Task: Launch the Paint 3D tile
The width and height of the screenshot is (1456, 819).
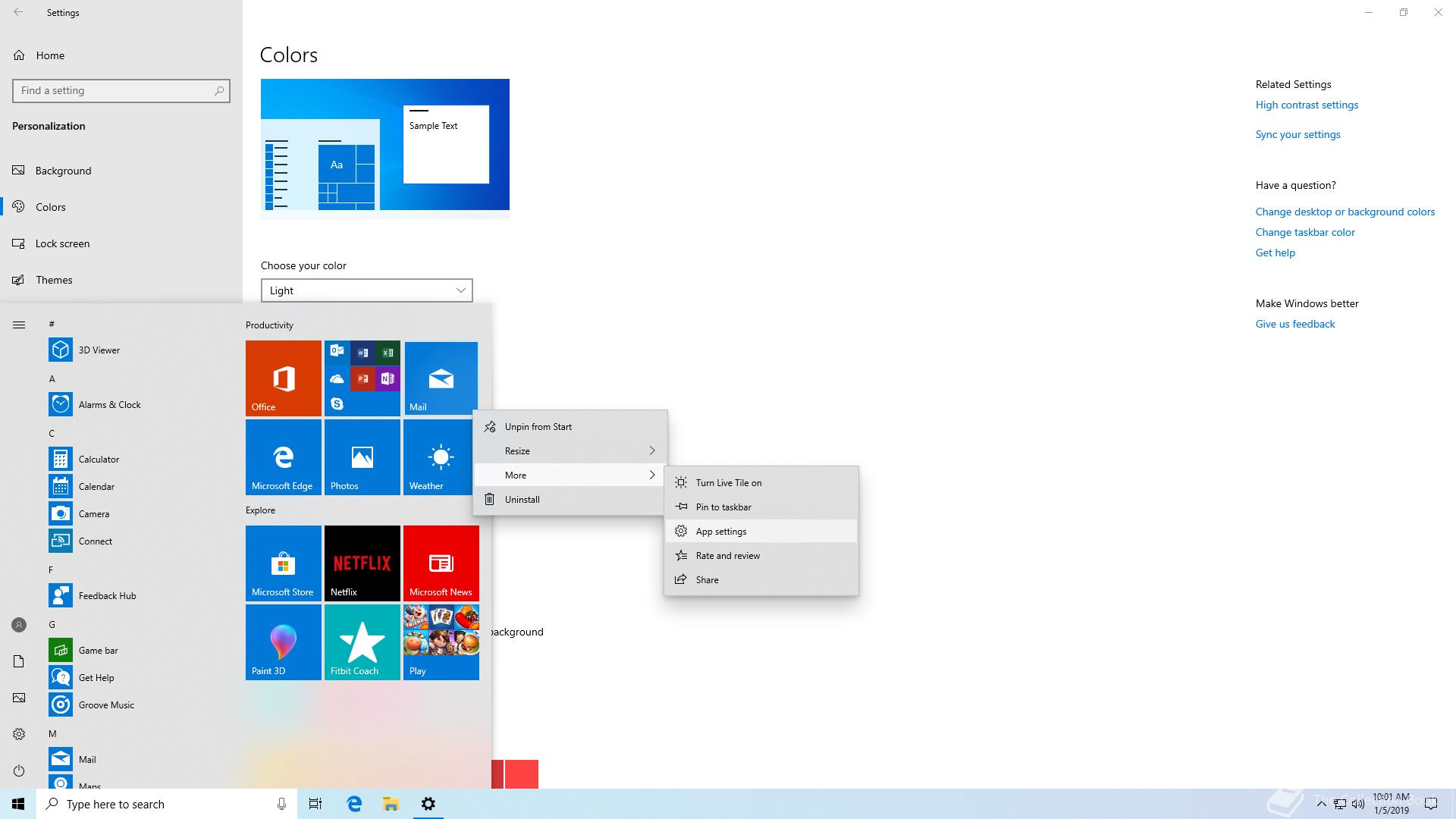Action: click(x=284, y=642)
